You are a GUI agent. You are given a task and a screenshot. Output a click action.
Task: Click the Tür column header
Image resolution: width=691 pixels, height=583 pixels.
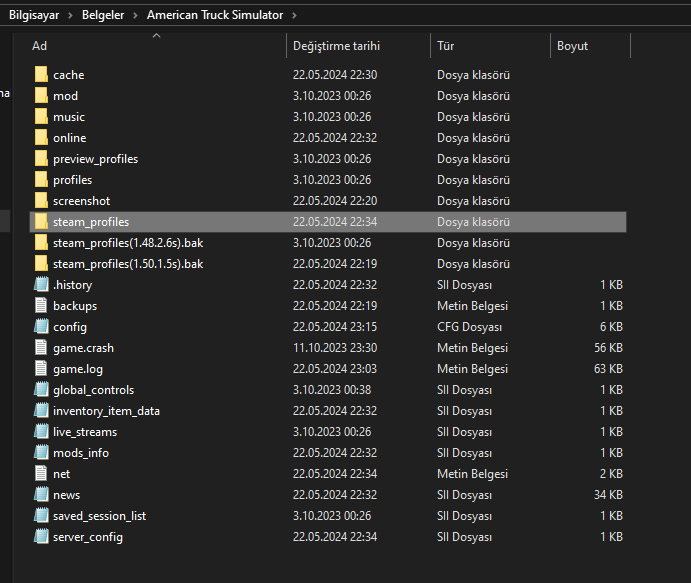coord(446,46)
